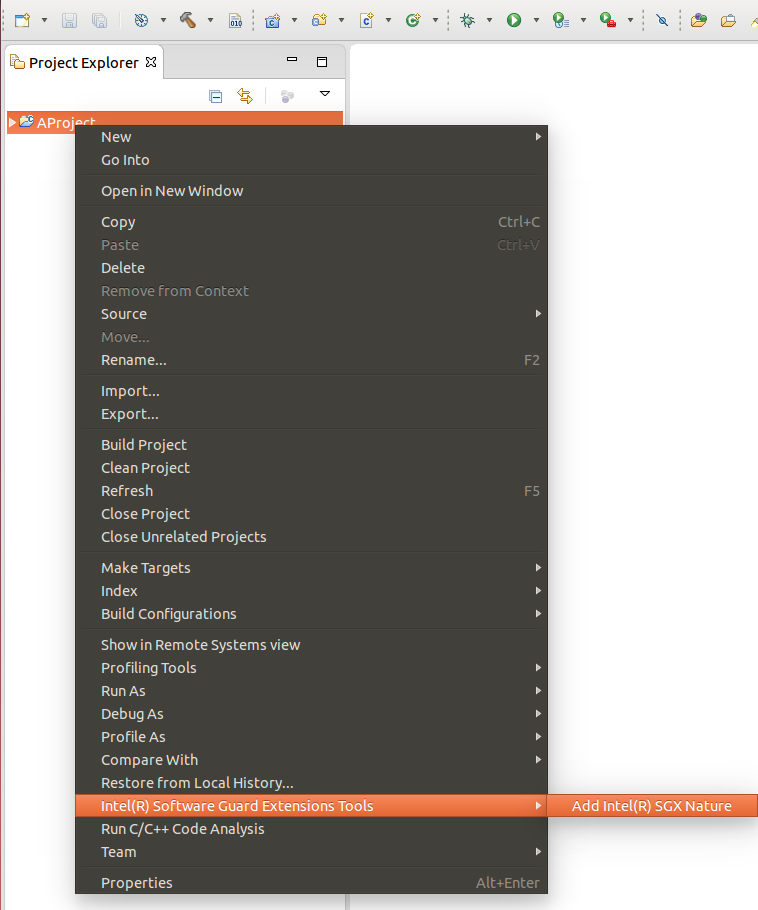The image size is (758, 910).
Task: Click the New wizard toolbar icon
Action: click(22, 19)
